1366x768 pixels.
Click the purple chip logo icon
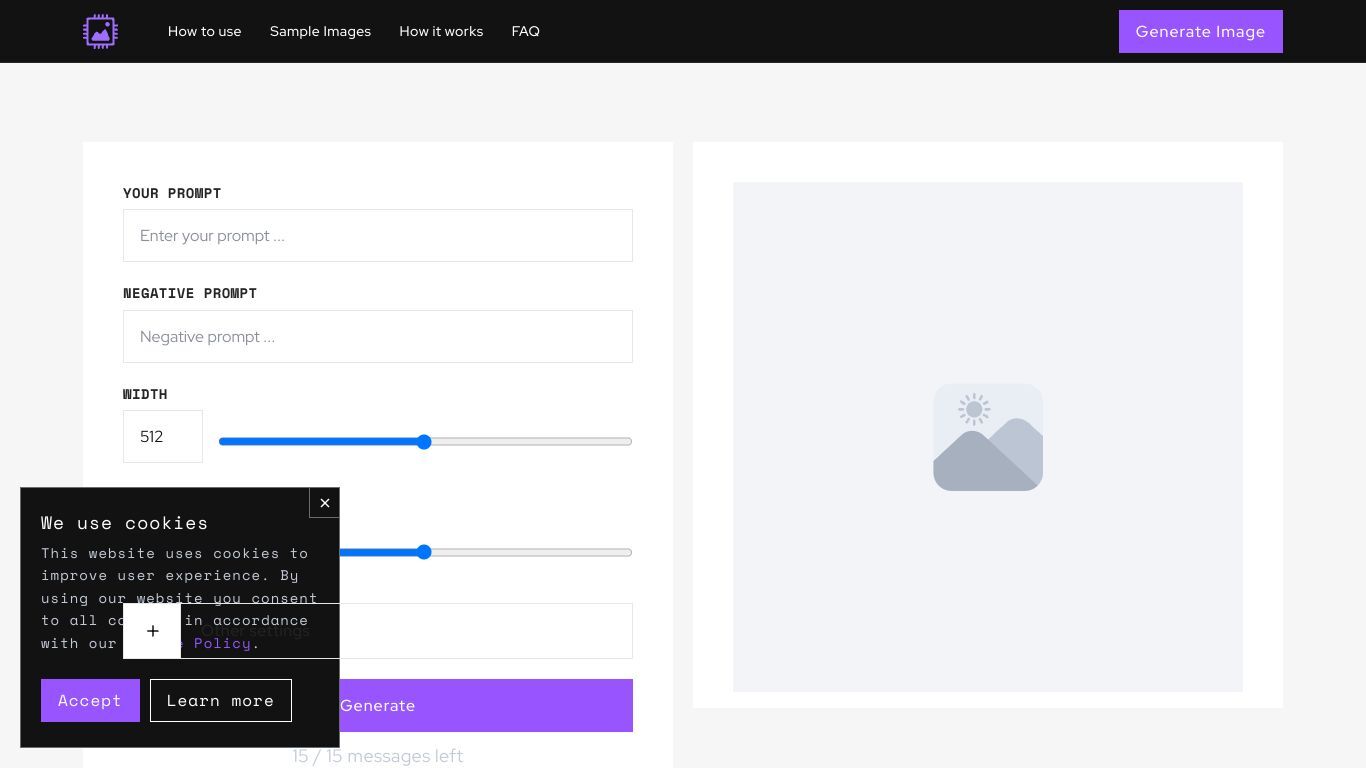point(100,31)
